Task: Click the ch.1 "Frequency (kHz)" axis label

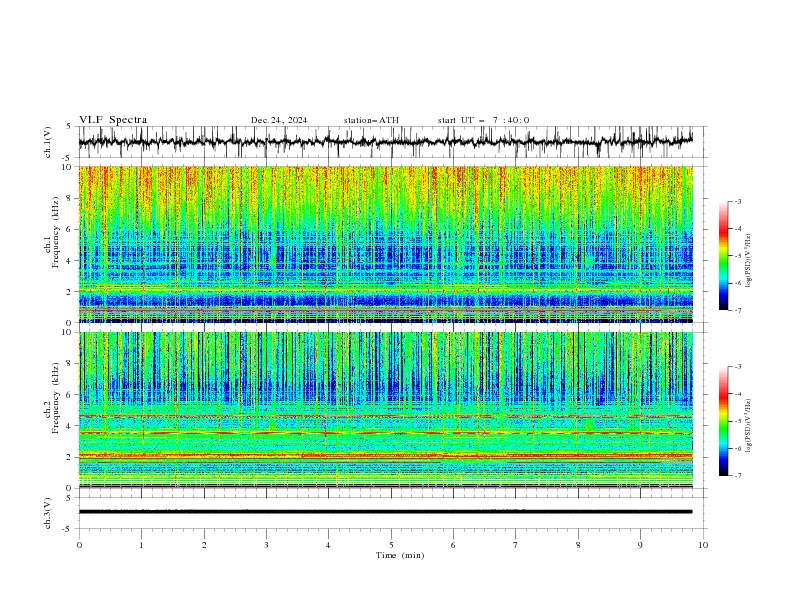Action: coord(56,232)
